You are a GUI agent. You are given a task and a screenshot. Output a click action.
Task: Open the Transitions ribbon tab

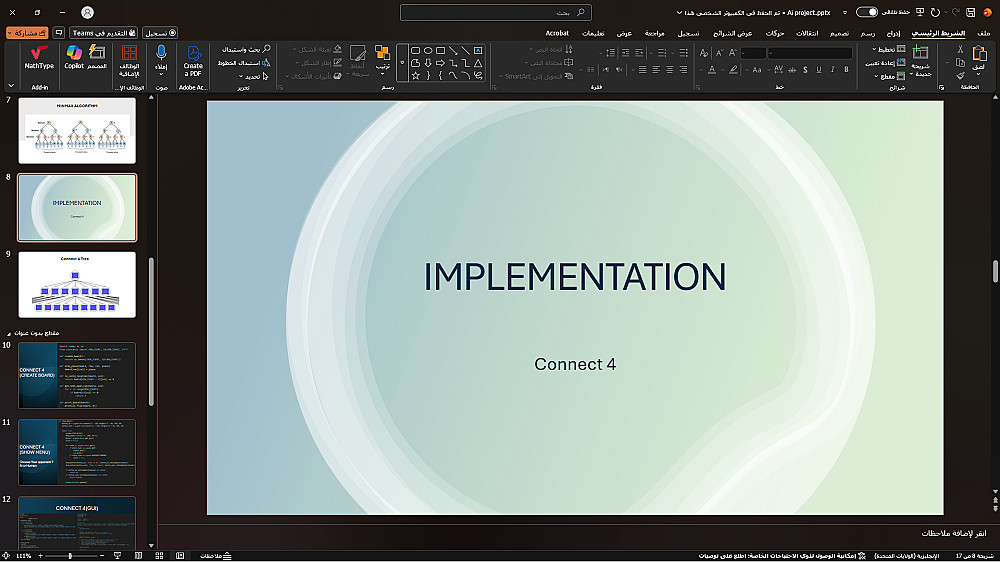point(806,33)
